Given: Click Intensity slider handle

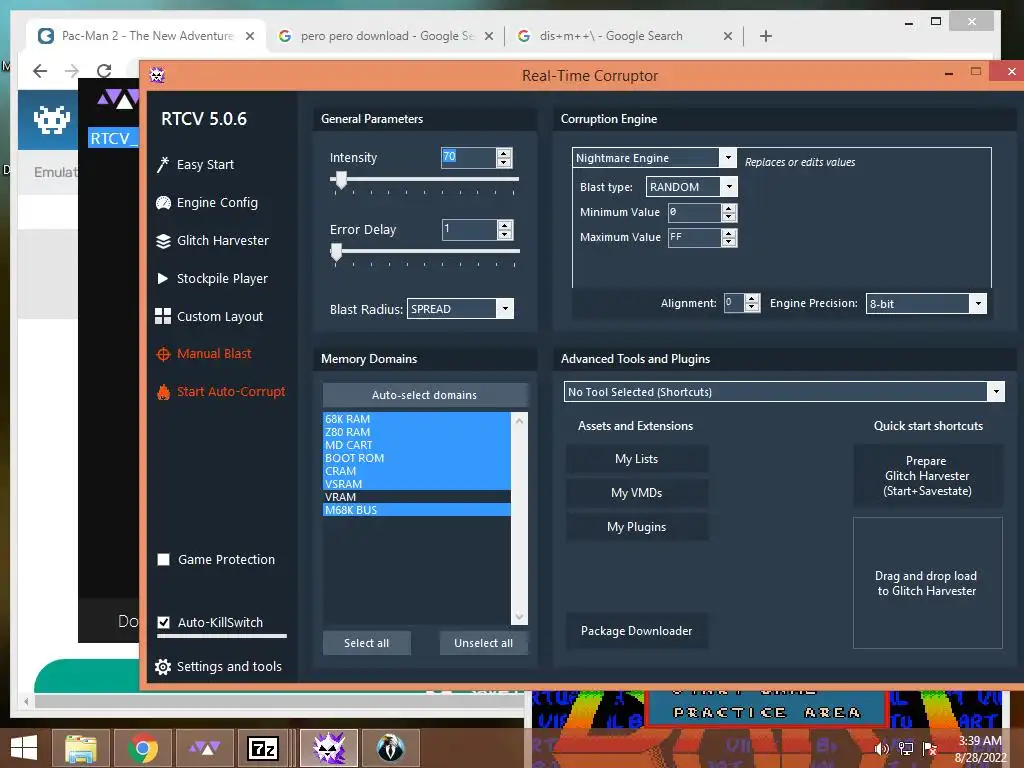Looking at the screenshot, I should (x=340, y=180).
